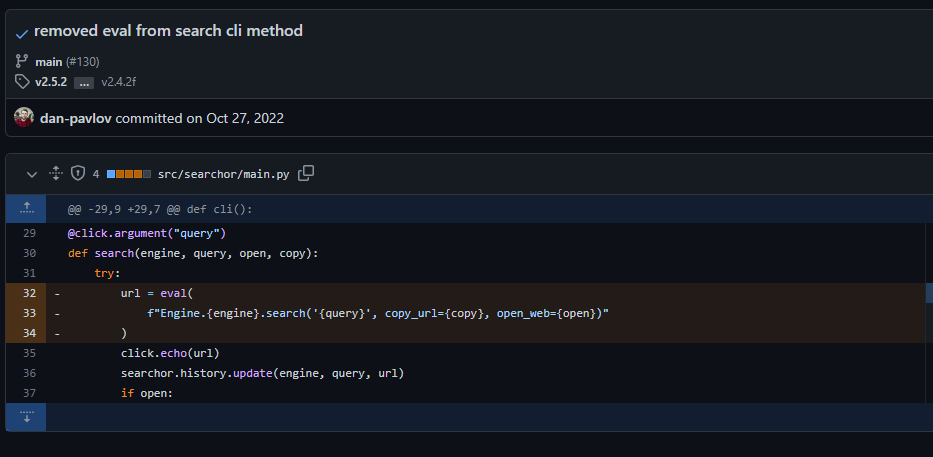Click the expand all lines icon
933x457 pixels.
click(x=56, y=174)
